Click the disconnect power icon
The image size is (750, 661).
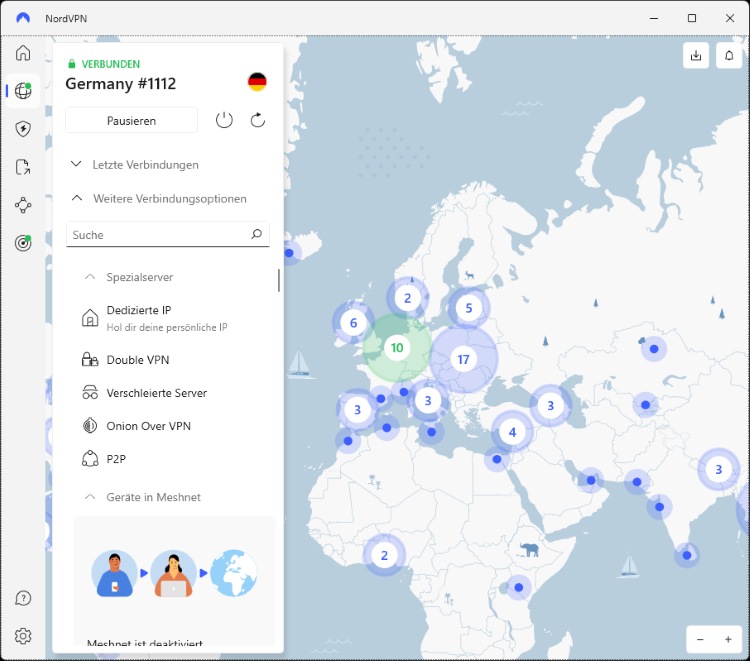pyautogui.click(x=224, y=120)
